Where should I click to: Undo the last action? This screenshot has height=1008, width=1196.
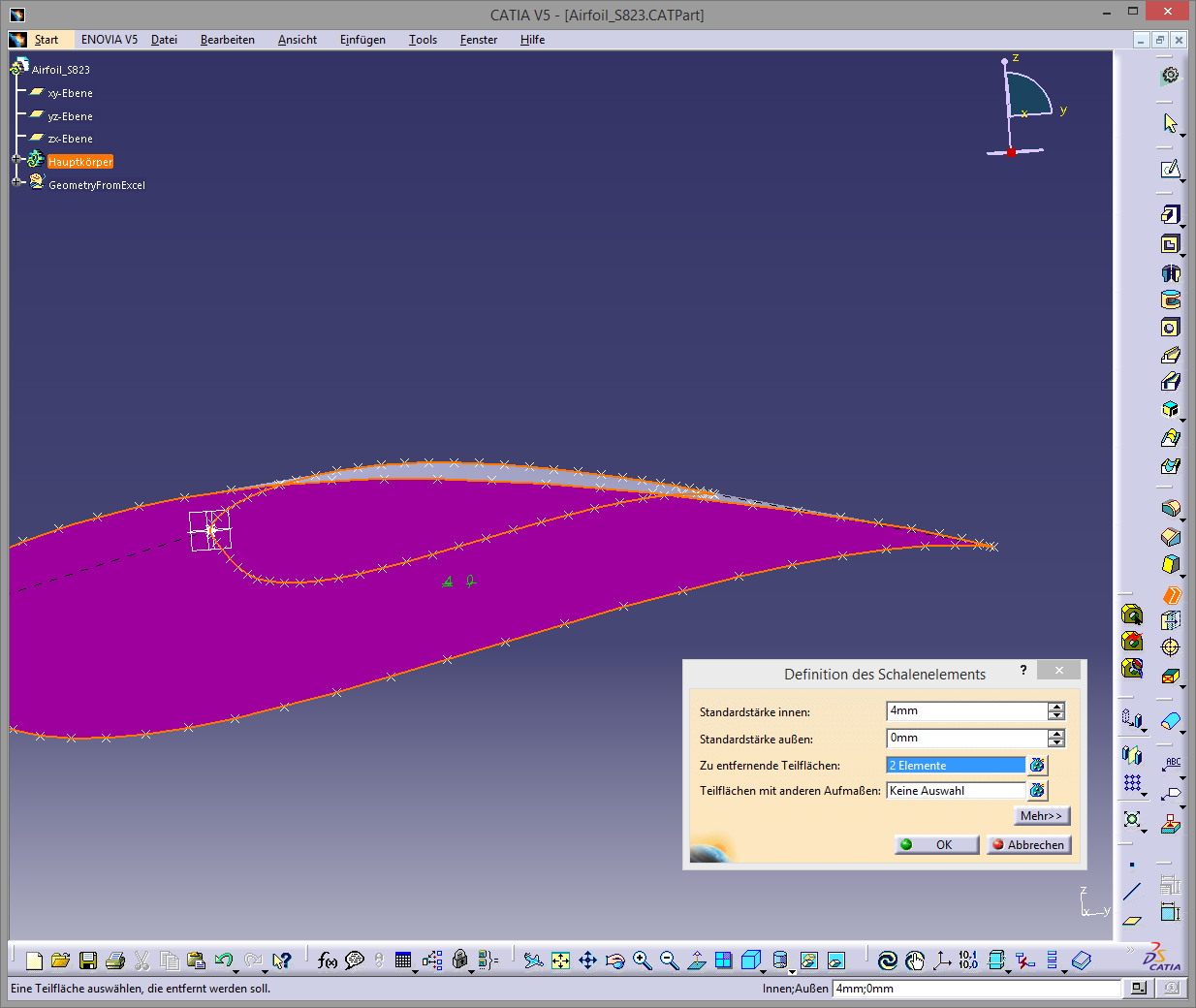click(223, 961)
